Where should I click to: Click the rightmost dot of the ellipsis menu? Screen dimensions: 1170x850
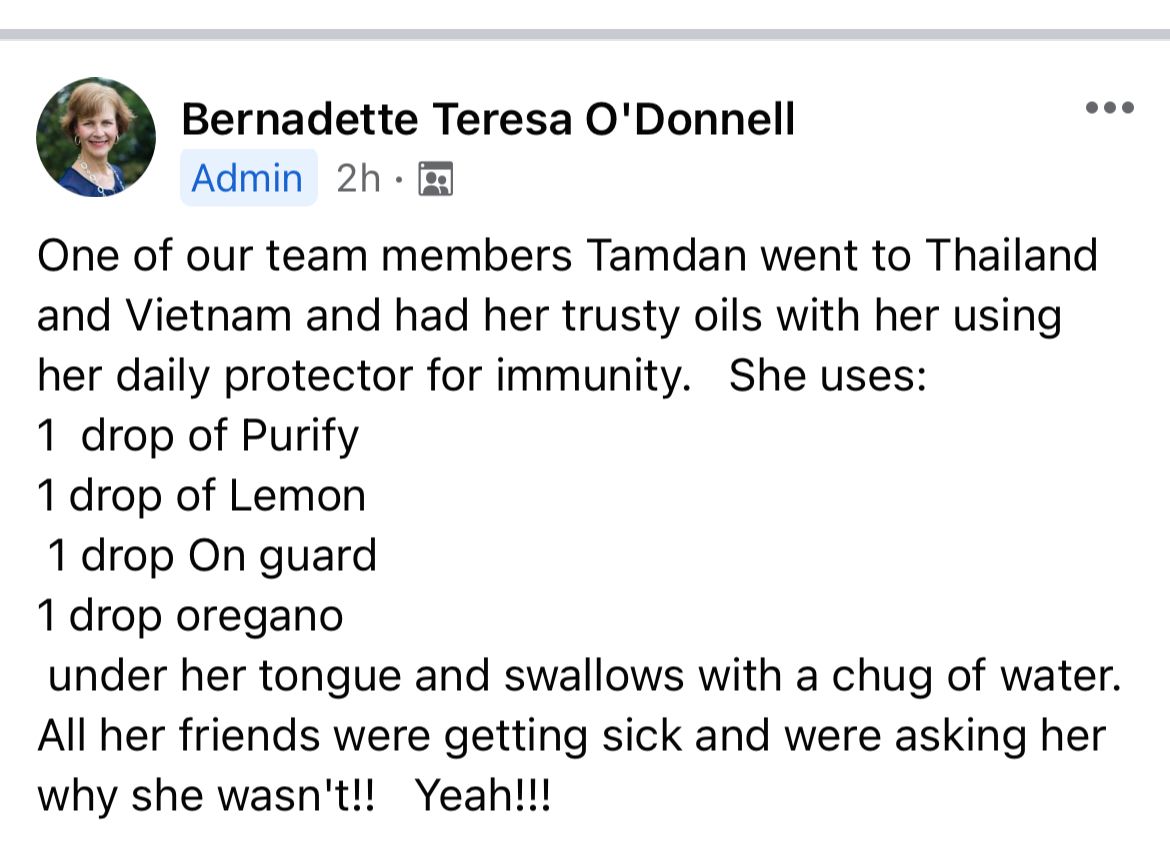[x=1128, y=107]
